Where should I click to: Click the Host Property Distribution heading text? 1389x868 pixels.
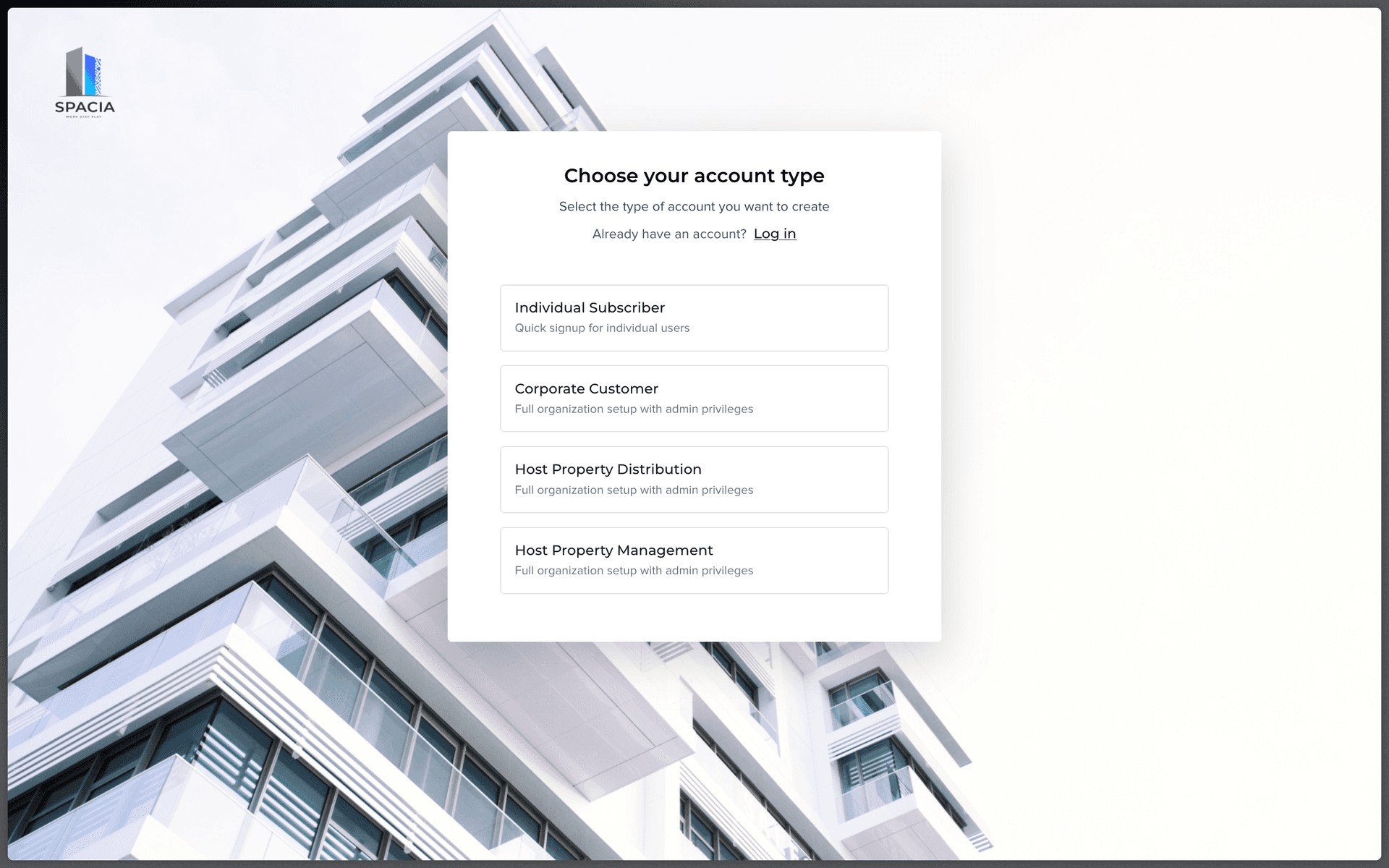point(608,469)
